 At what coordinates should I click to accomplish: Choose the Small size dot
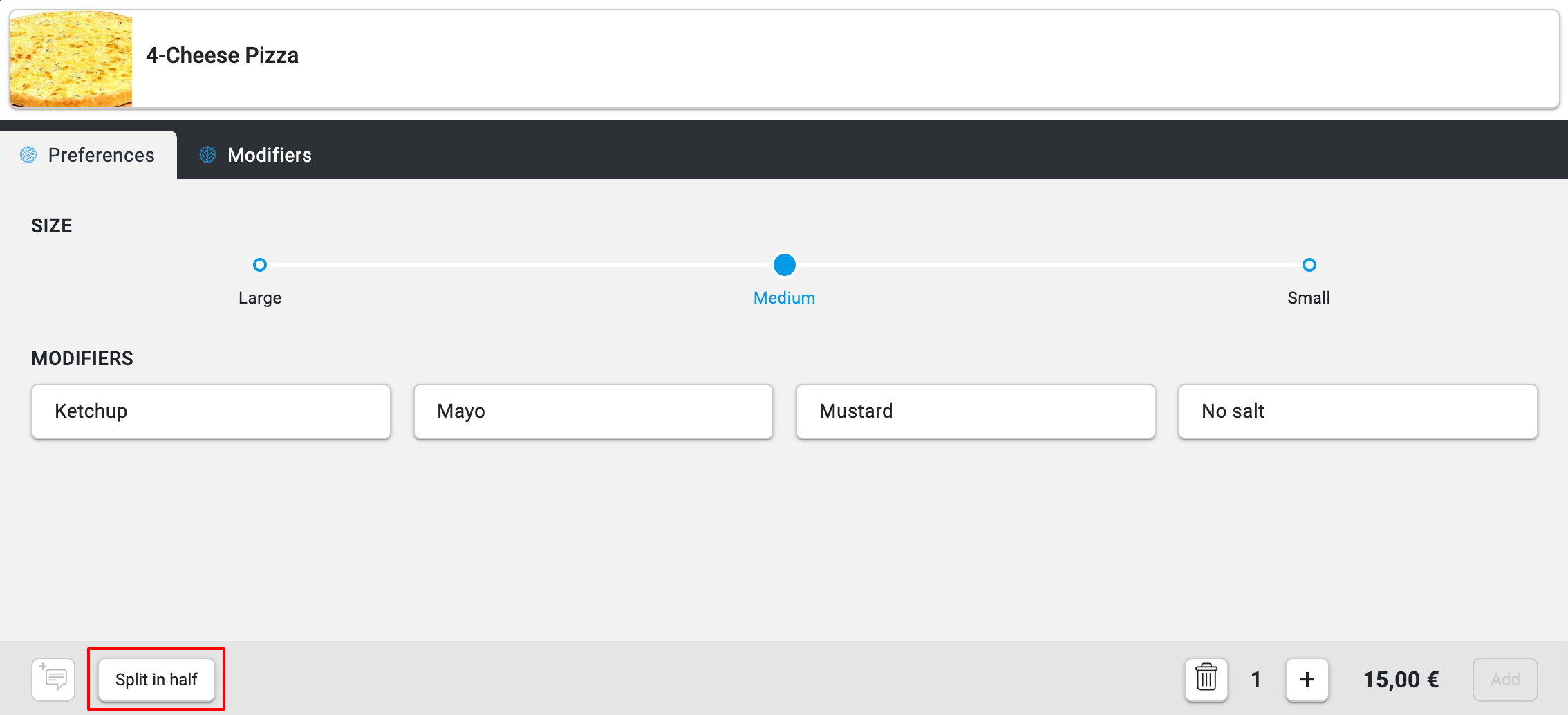coord(1309,265)
